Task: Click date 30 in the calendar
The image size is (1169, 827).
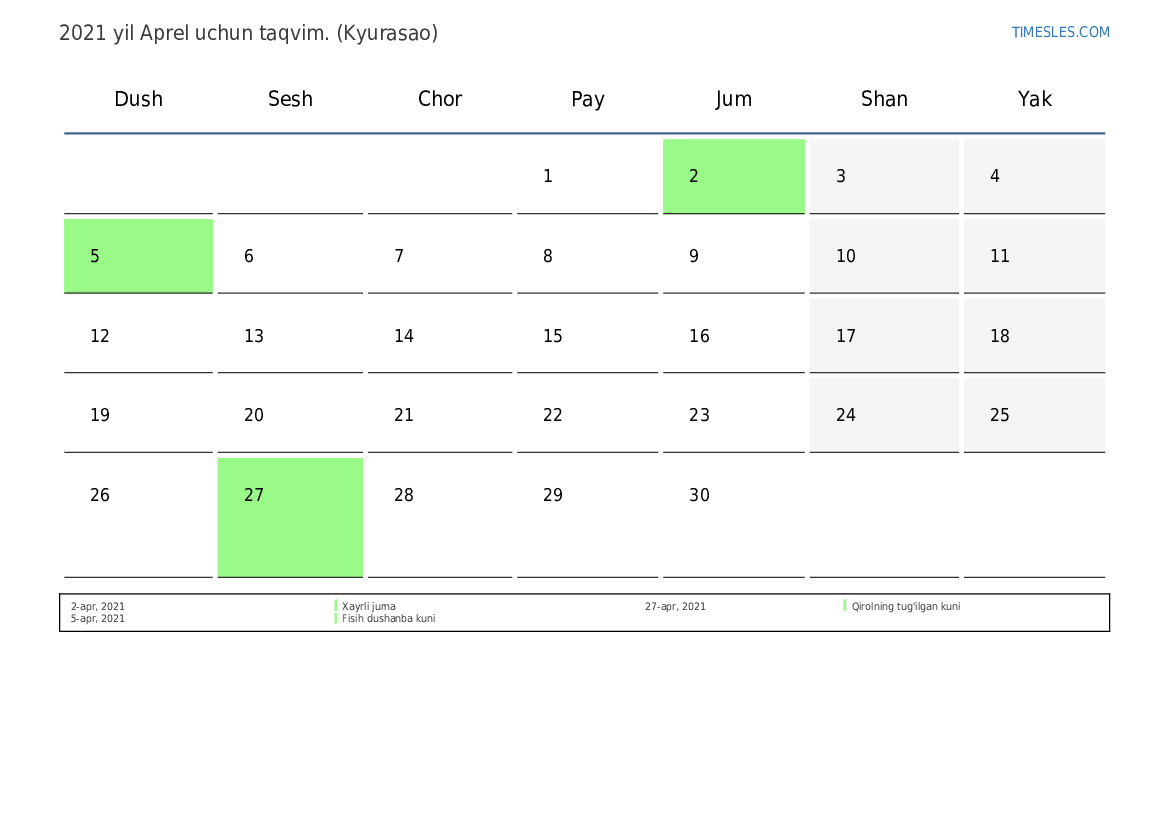Action: pos(734,518)
